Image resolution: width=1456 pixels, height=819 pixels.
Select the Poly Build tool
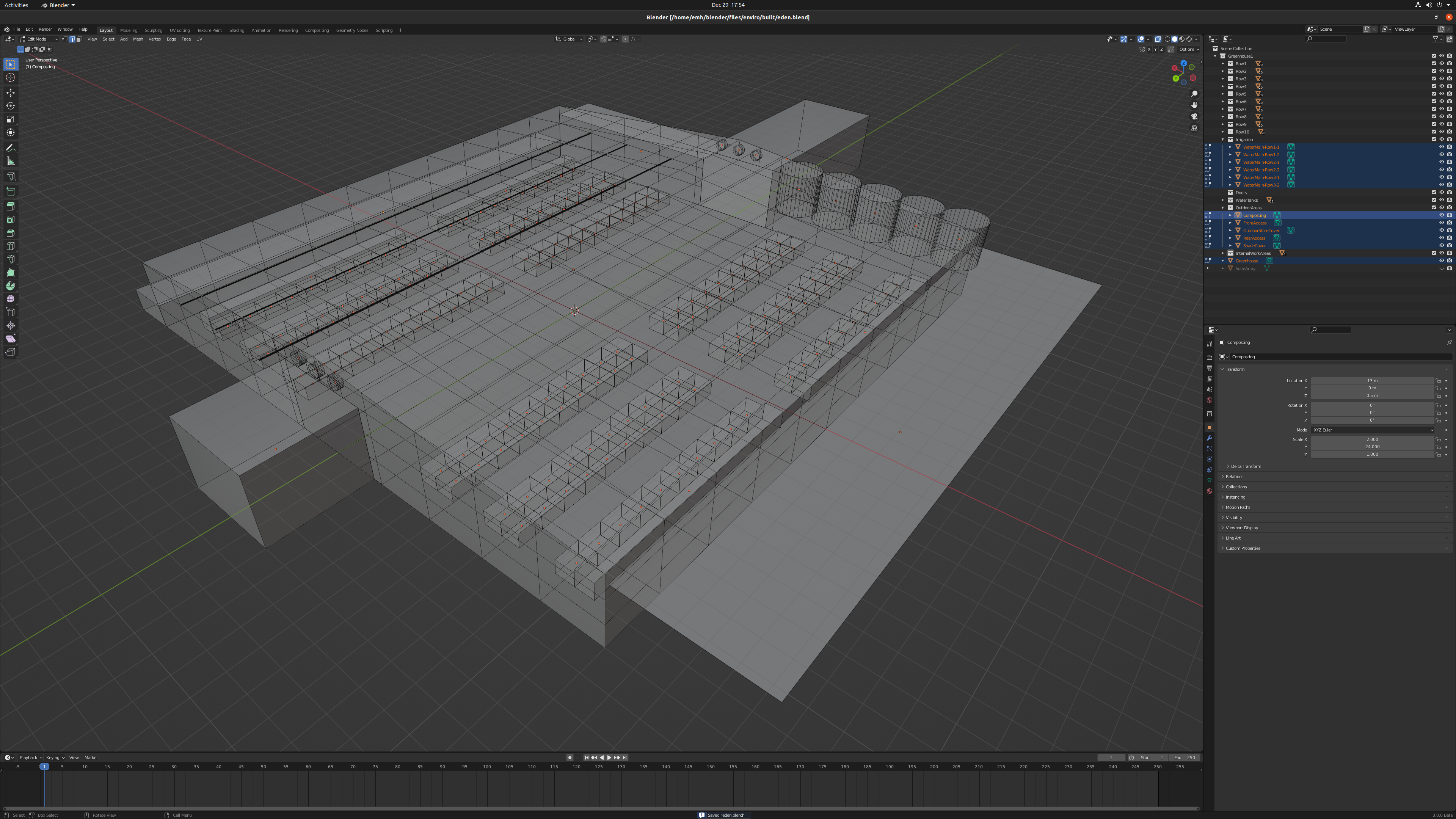11,273
